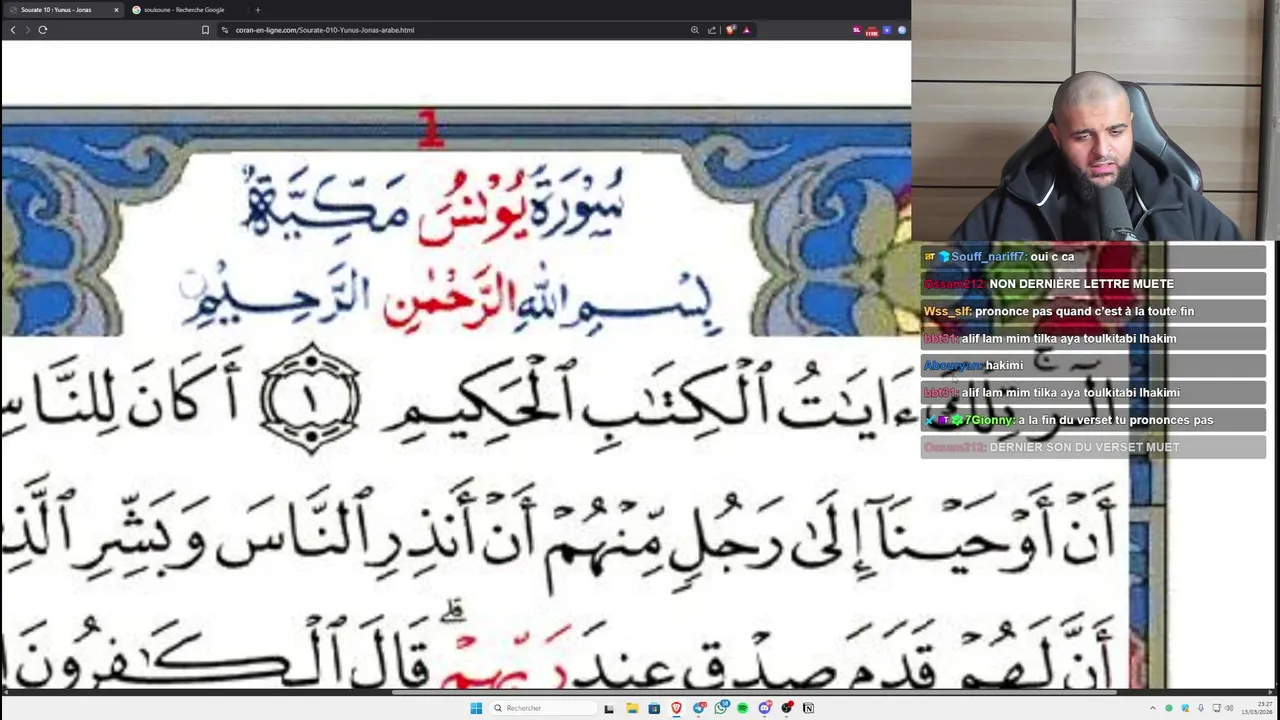Click chat message 'NON DERNIÈRE LETTRE MUETE'

(1081, 284)
